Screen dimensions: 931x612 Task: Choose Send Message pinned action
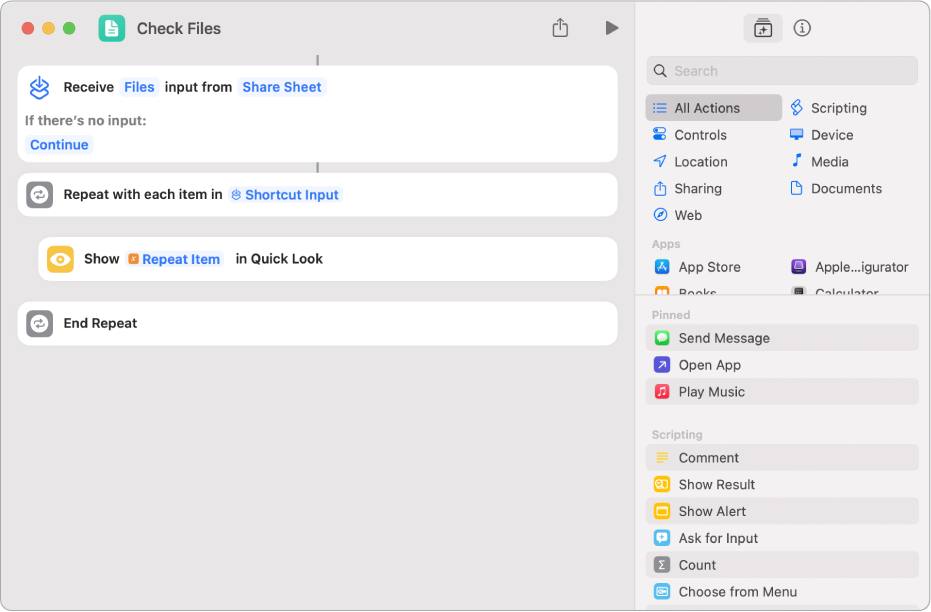pyautogui.click(x=724, y=338)
